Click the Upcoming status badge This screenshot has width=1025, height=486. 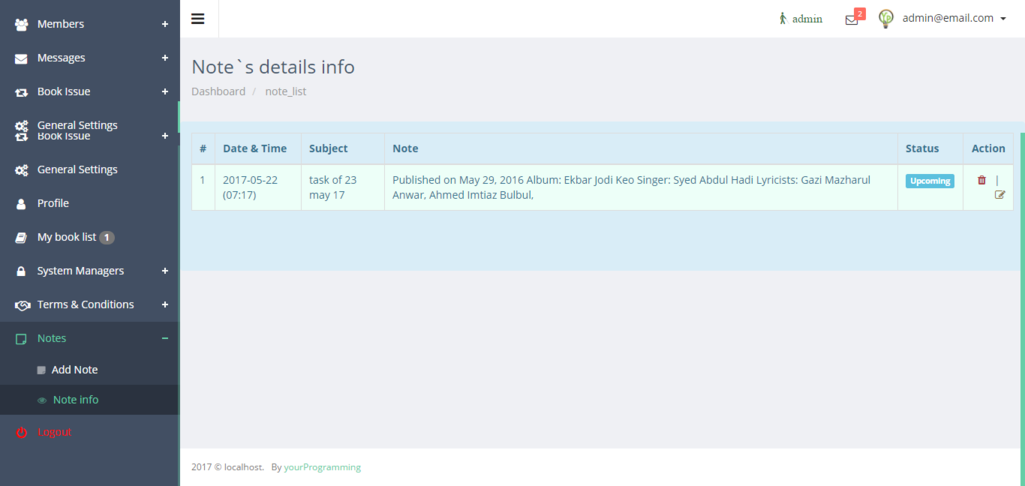[930, 181]
